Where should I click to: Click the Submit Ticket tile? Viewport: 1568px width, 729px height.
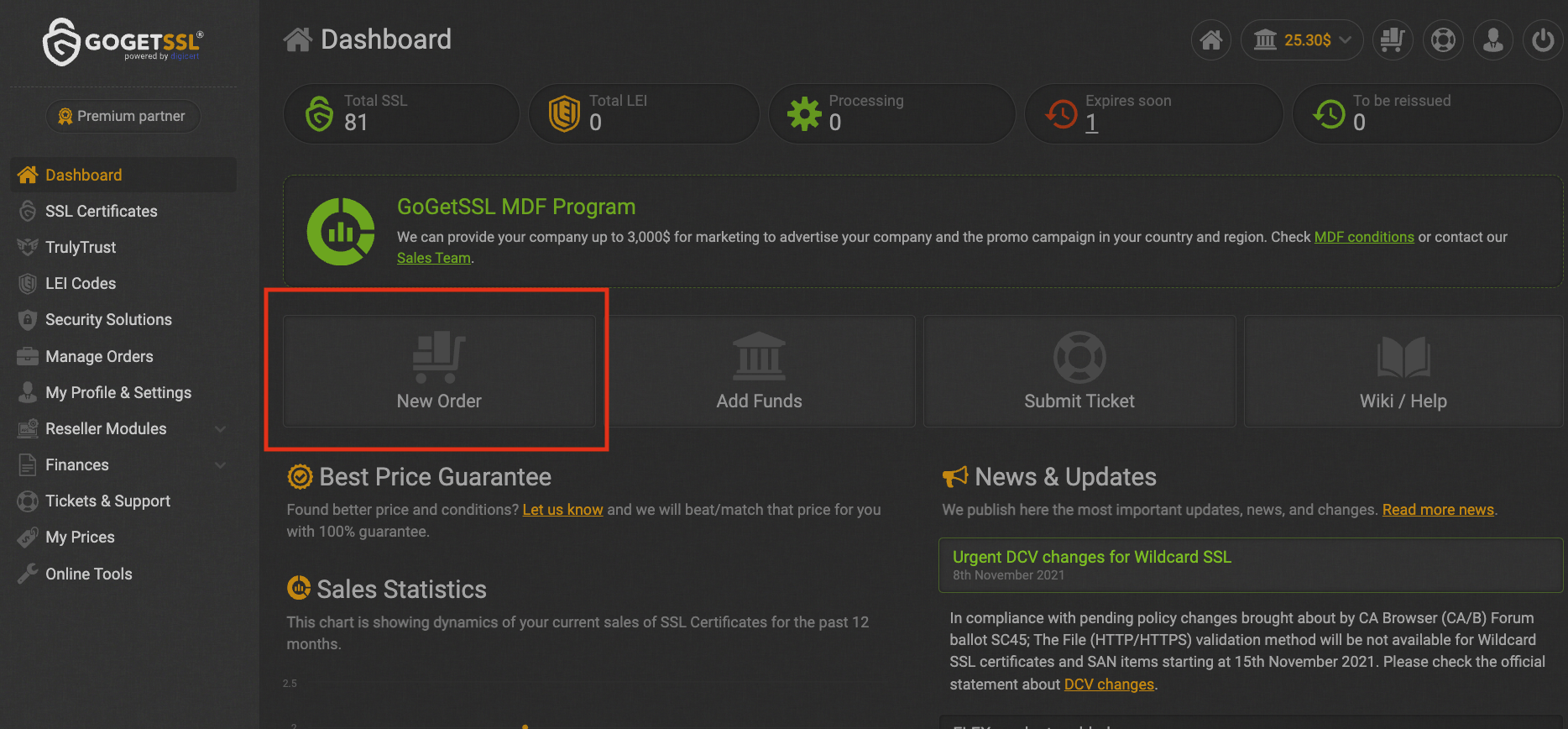(x=1079, y=371)
